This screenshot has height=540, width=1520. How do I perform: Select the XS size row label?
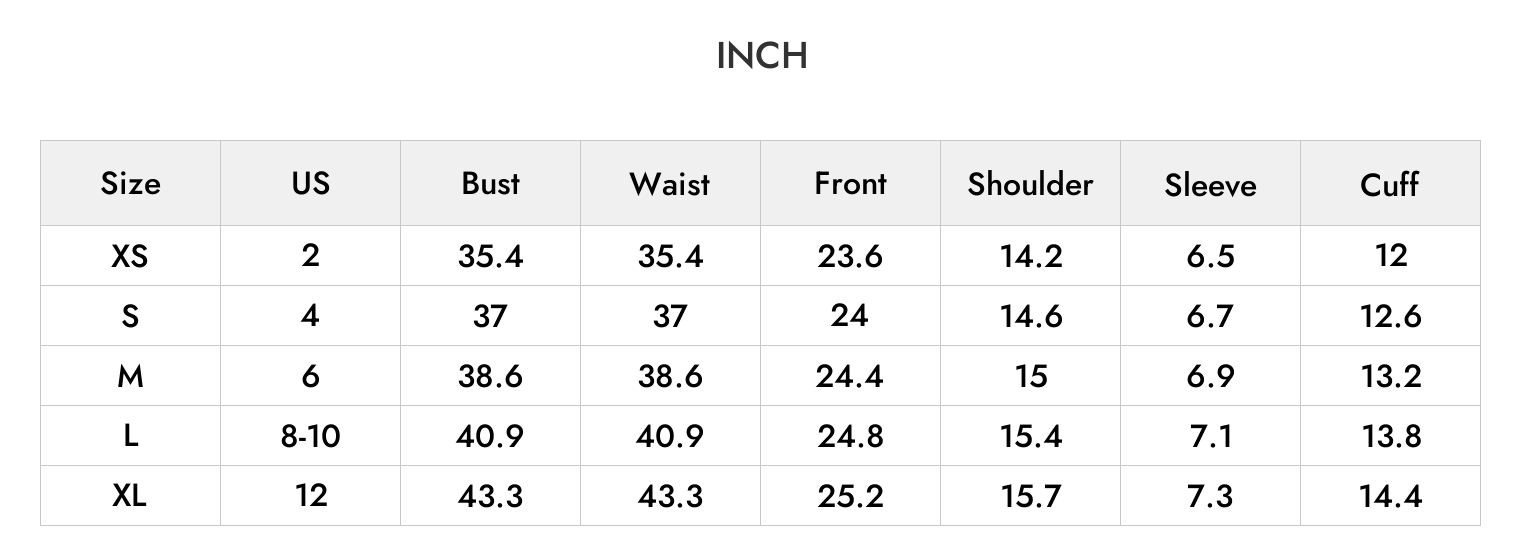[130, 256]
